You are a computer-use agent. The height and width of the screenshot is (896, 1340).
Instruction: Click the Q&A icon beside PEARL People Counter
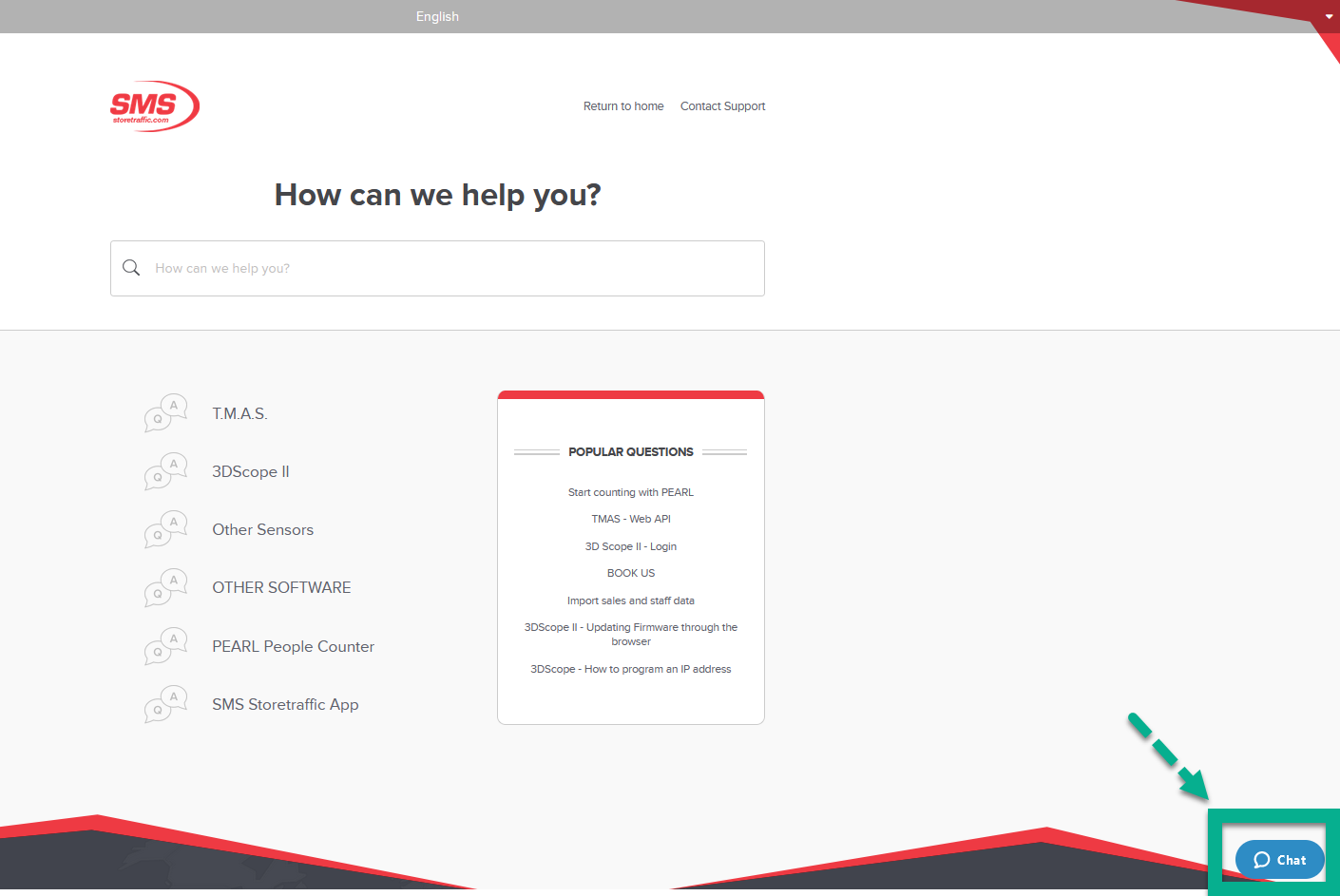(x=166, y=646)
